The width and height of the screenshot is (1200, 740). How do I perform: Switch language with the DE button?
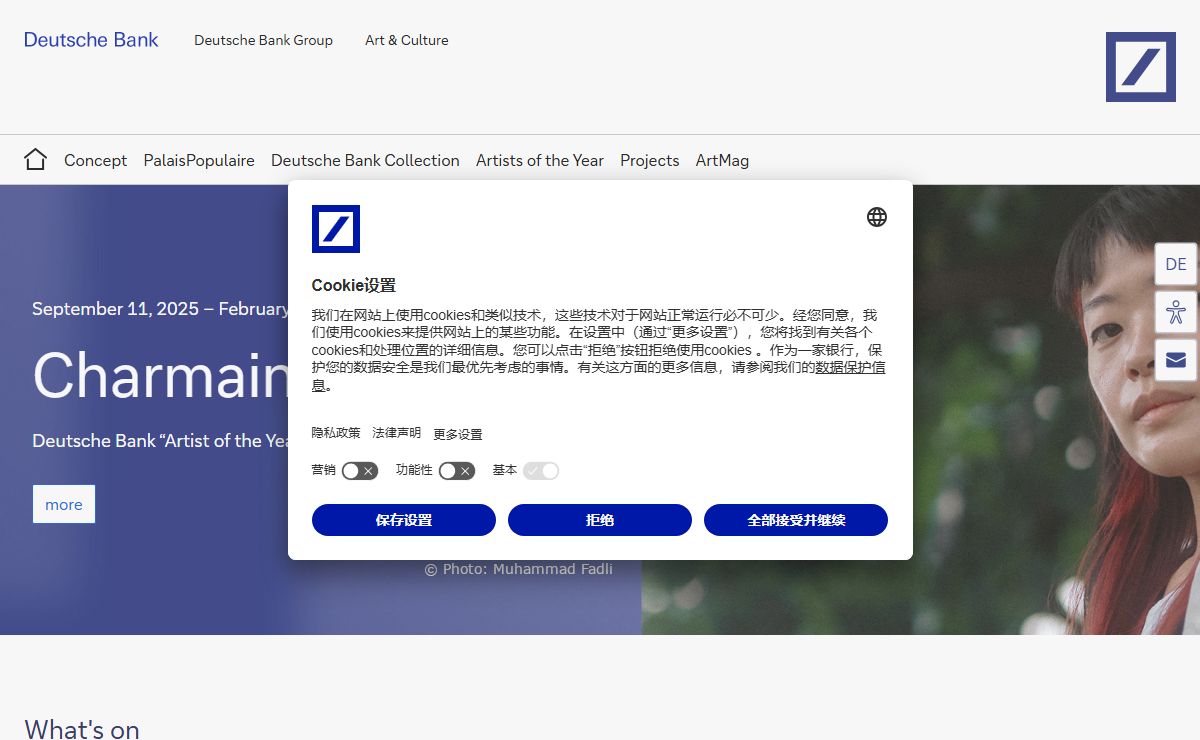pyautogui.click(x=1176, y=264)
